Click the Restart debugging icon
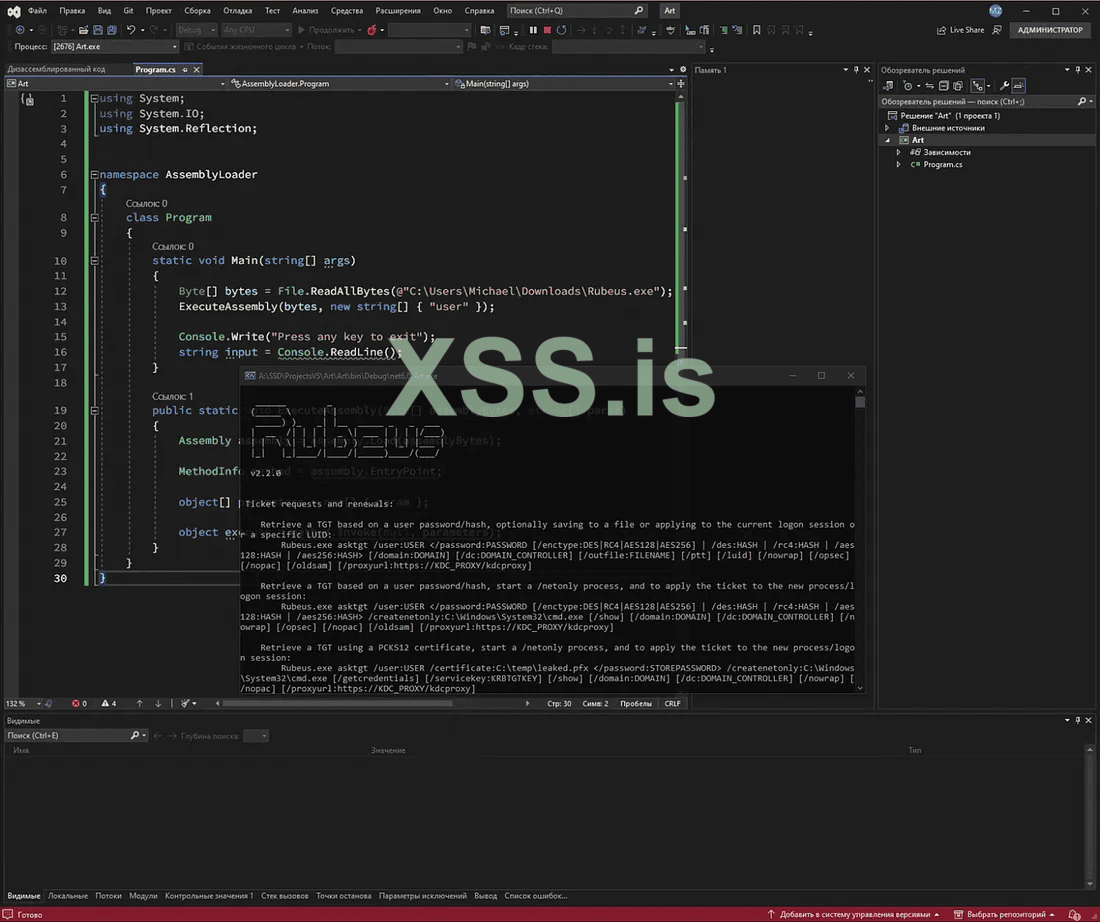This screenshot has width=1100, height=922. coord(561,30)
